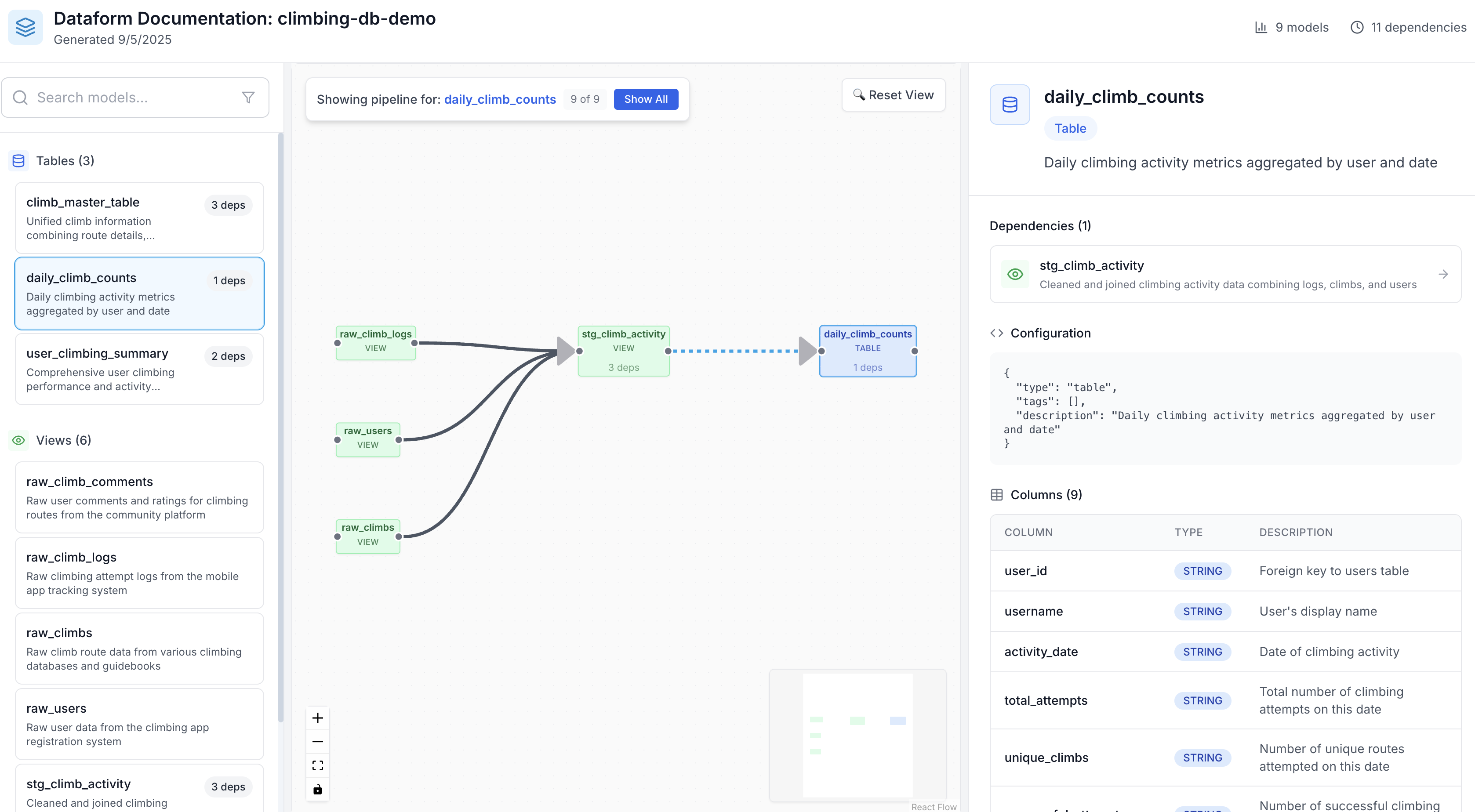
Task: Click the daily_climb_counts database icon in details
Action: point(1010,105)
